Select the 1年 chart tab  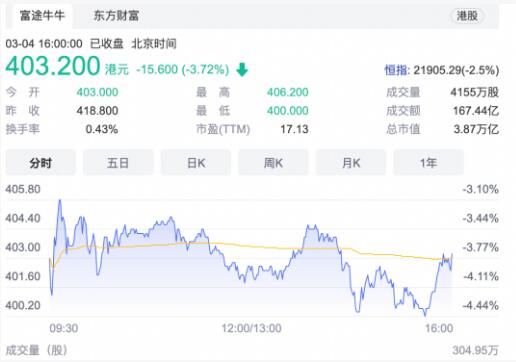tap(428, 163)
